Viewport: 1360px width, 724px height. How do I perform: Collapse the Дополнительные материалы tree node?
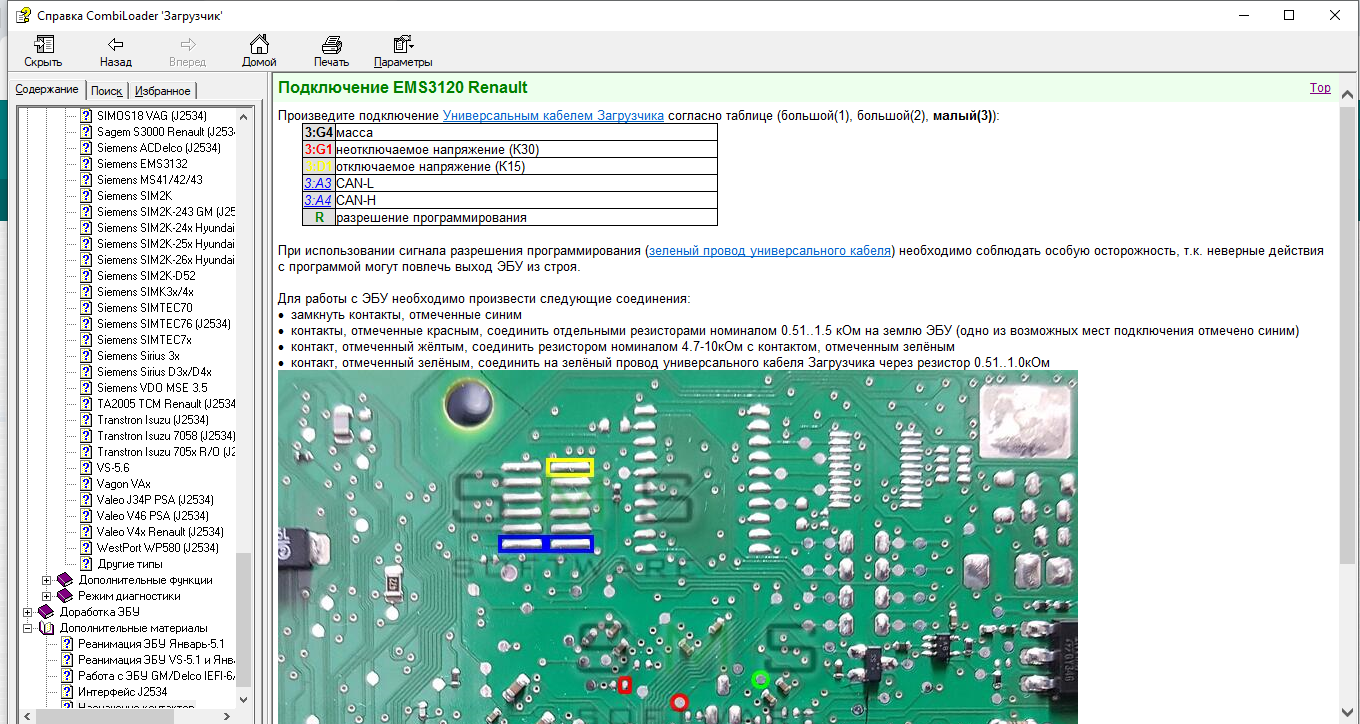(x=27, y=628)
